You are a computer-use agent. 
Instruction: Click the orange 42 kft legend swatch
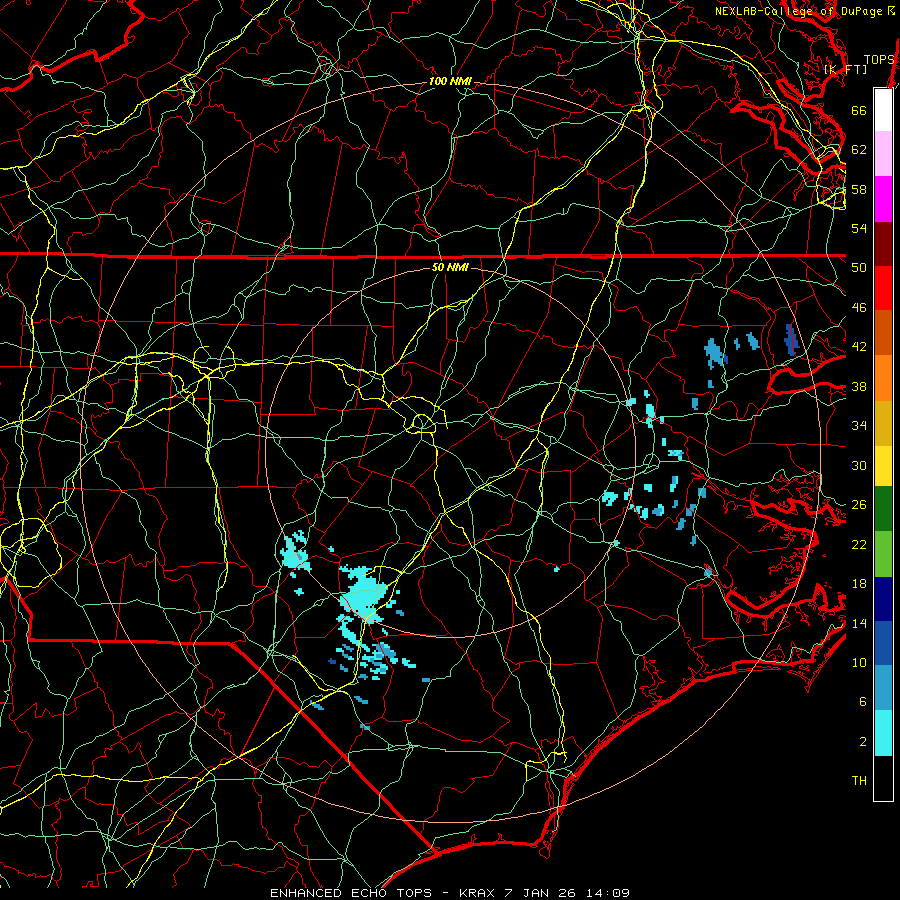coord(883,378)
